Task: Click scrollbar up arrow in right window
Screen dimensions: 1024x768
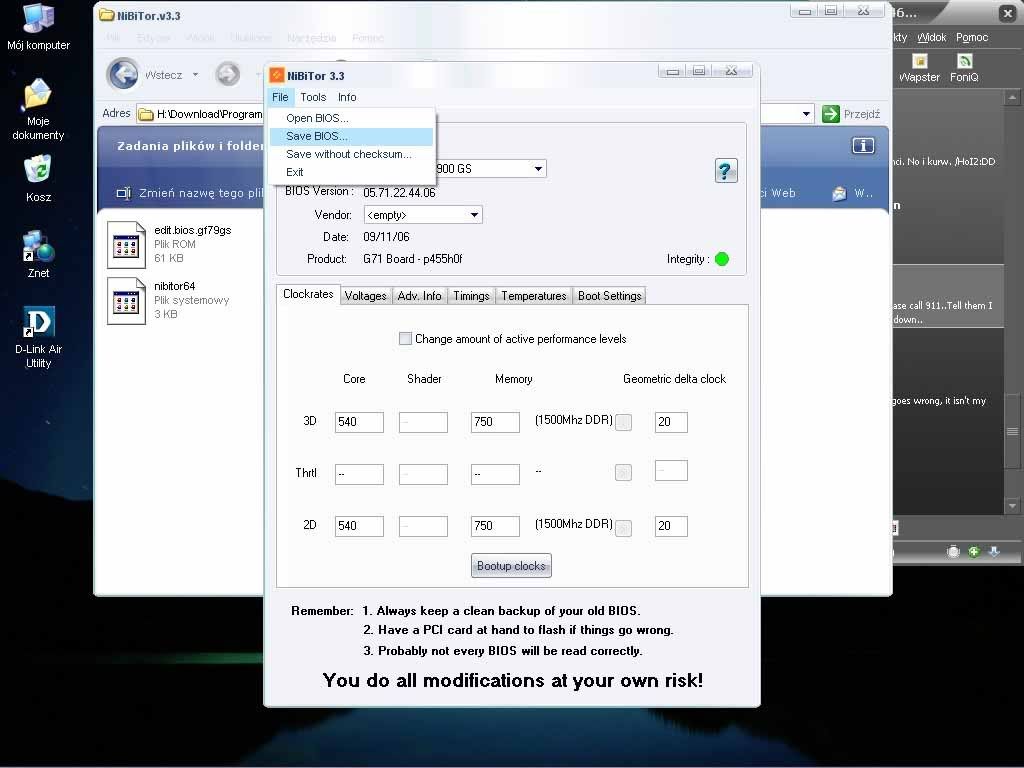Action: 1012,98
